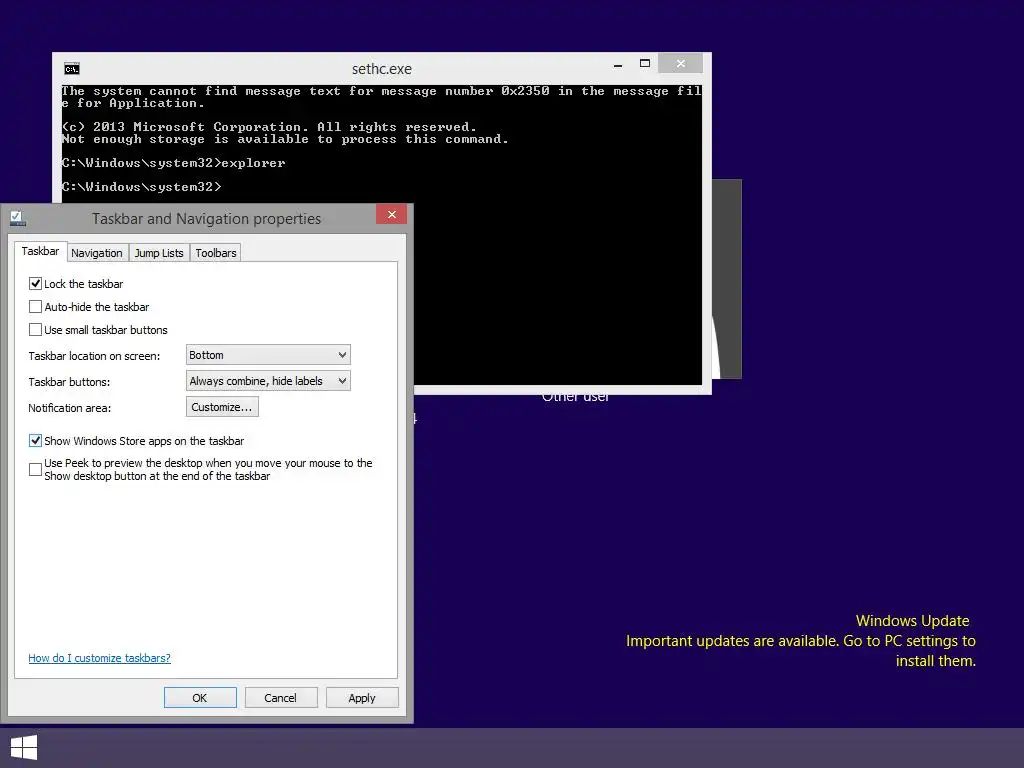Open the Windows Start button
Screen dimensions: 1024x768
click(24, 748)
